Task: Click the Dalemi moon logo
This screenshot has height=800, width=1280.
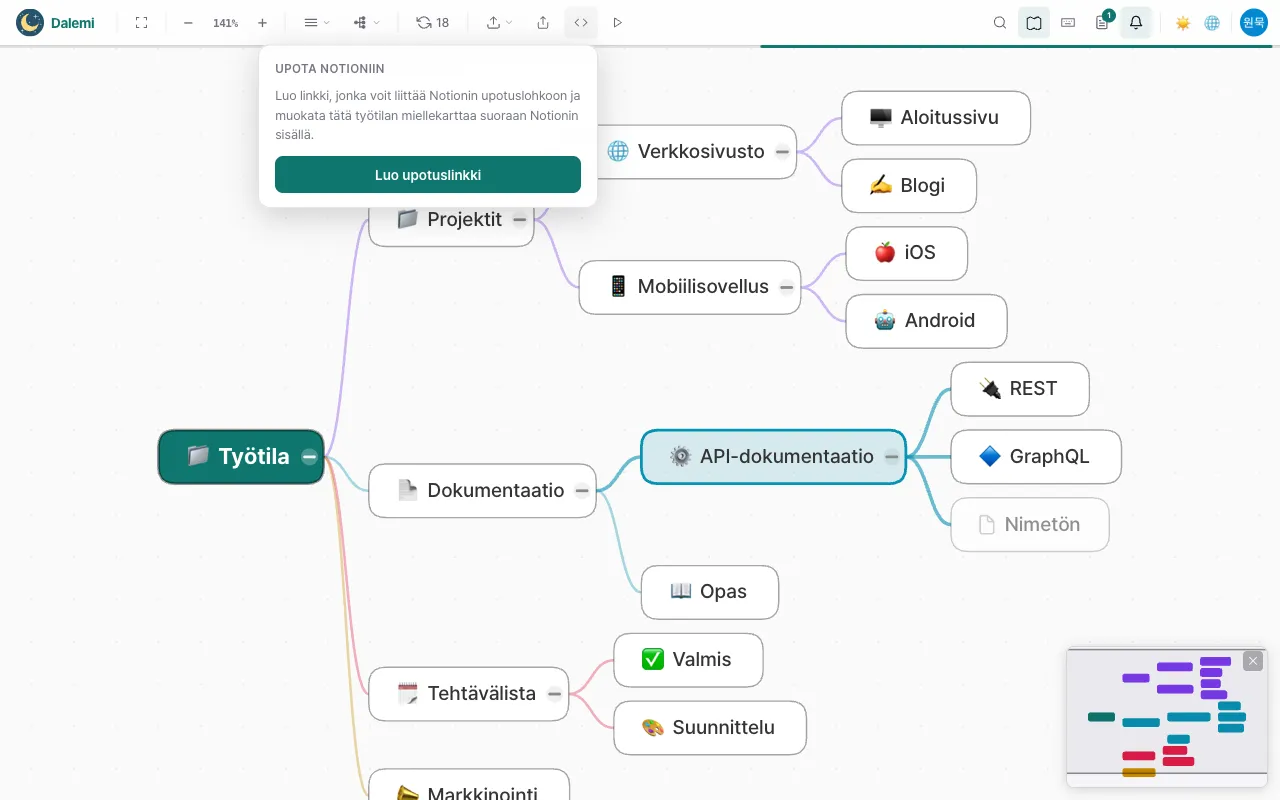Action: 30,22
